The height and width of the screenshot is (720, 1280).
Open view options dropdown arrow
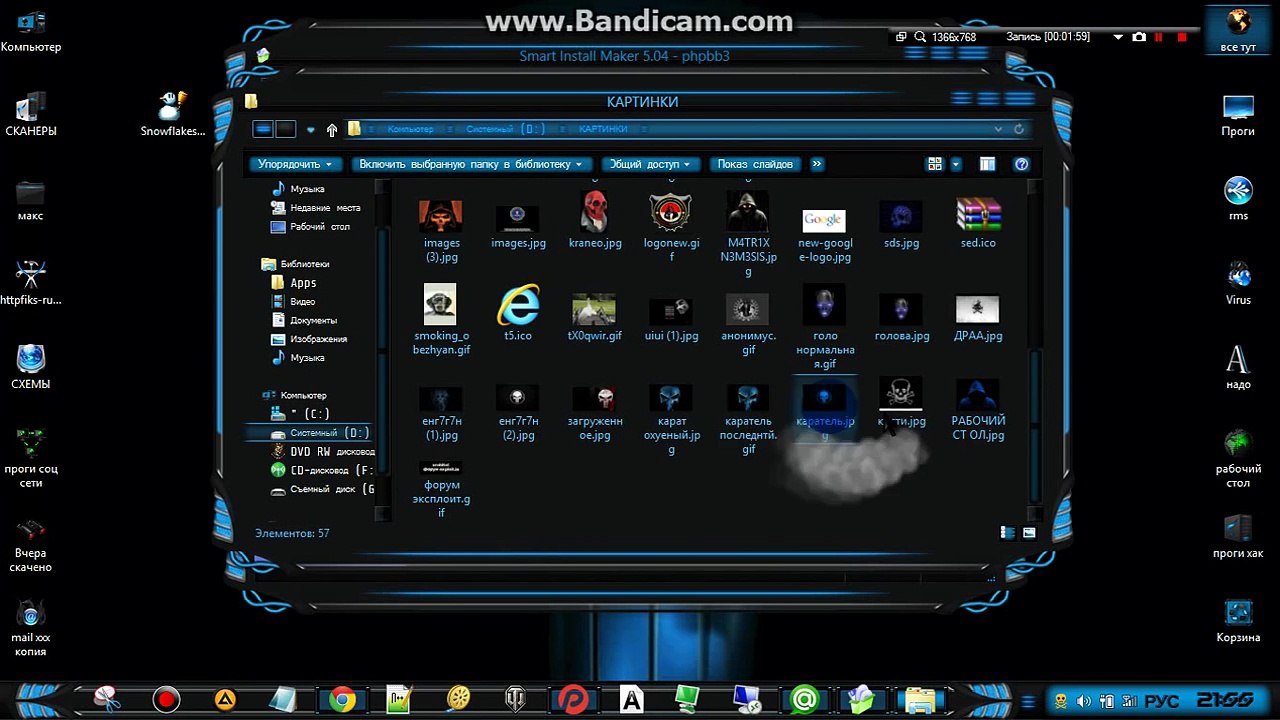[x=956, y=164]
